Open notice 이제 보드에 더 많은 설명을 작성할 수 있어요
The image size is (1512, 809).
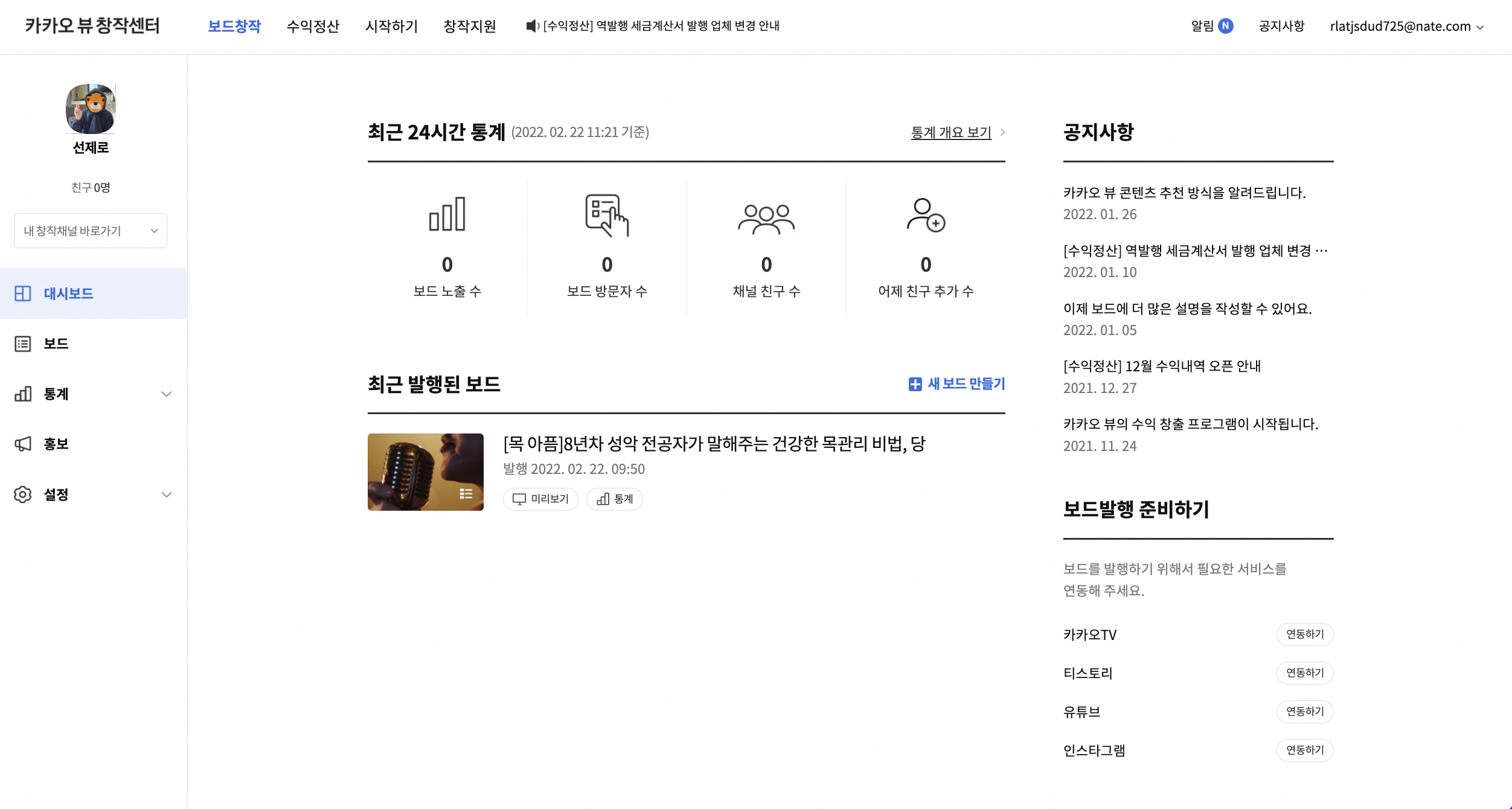[1187, 309]
